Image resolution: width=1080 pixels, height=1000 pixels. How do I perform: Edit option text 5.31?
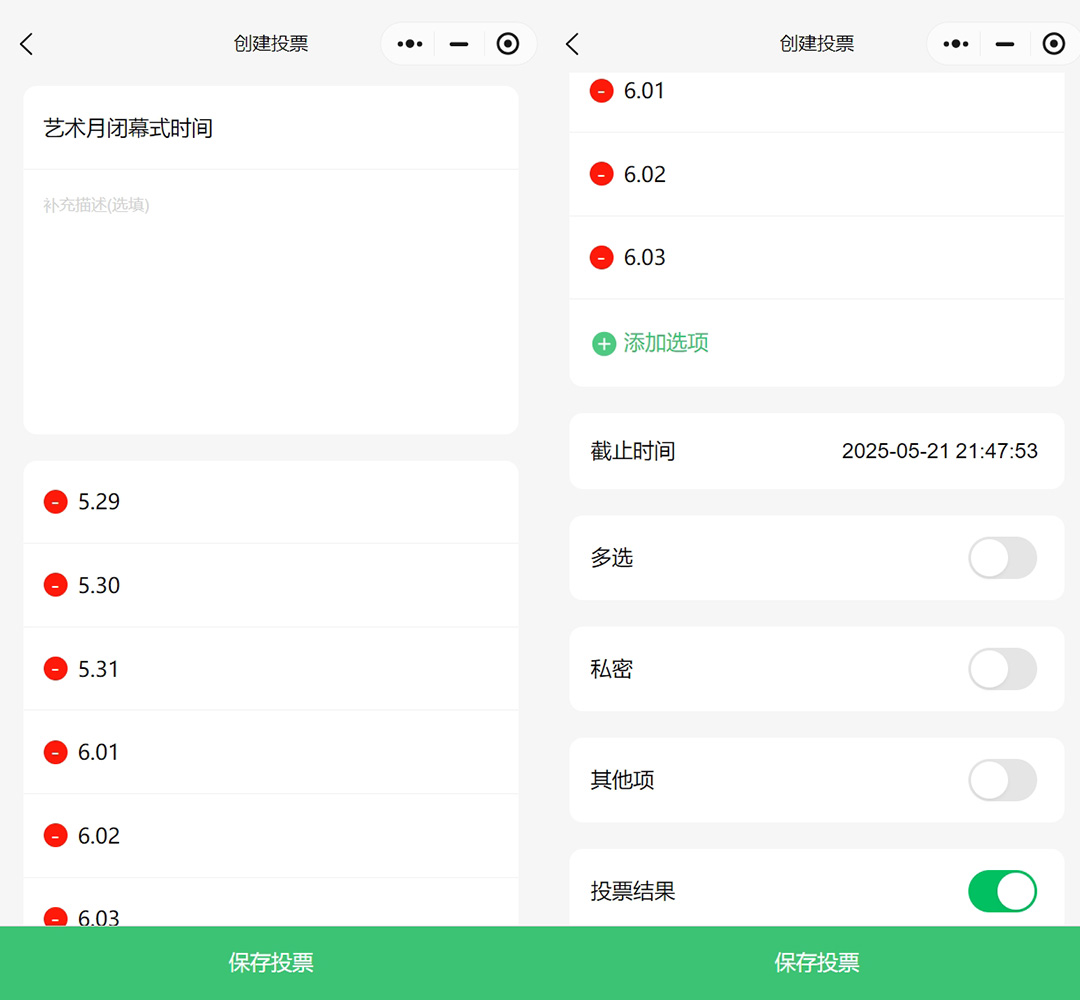tap(98, 669)
